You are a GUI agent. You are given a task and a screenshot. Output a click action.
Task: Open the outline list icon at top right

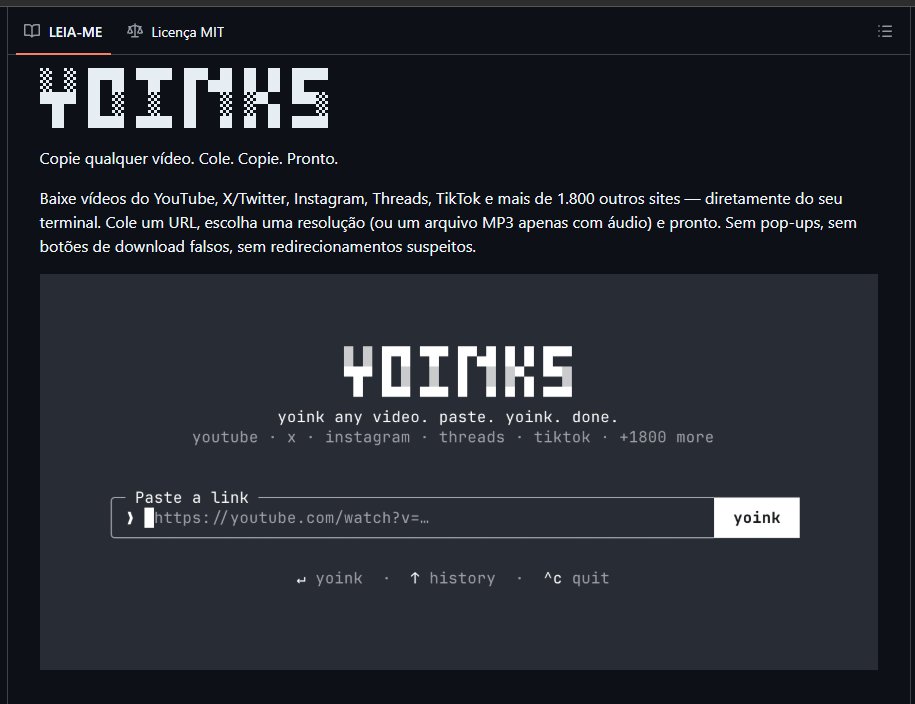coord(885,32)
